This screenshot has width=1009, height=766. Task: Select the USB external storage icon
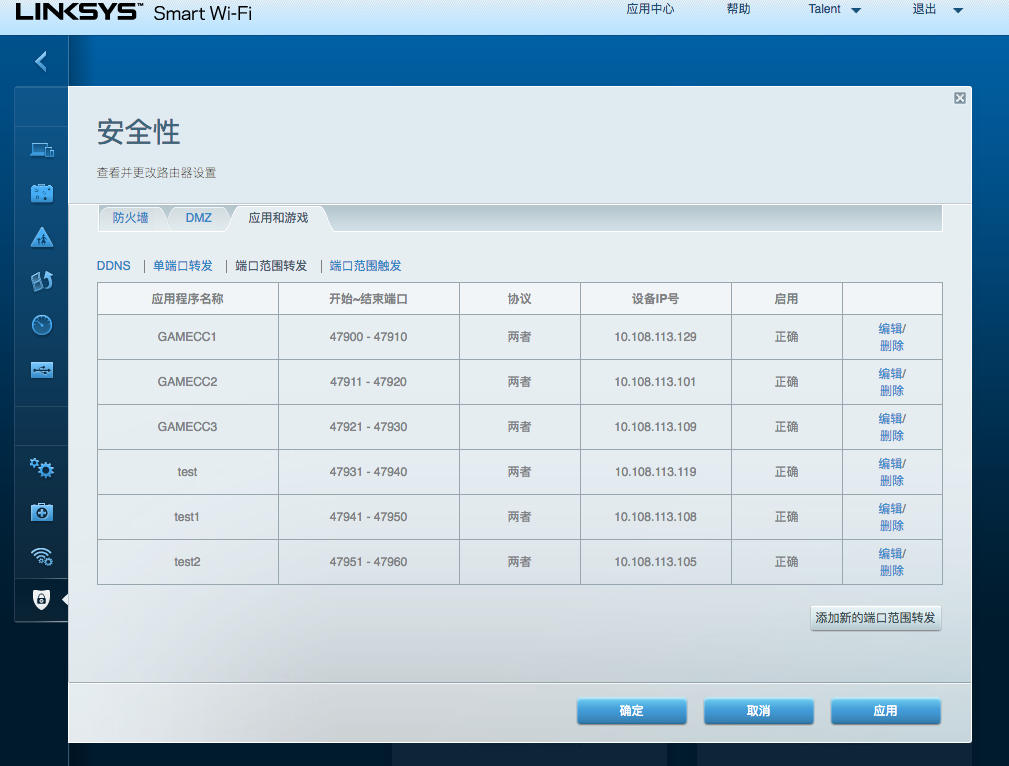click(x=41, y=368)
